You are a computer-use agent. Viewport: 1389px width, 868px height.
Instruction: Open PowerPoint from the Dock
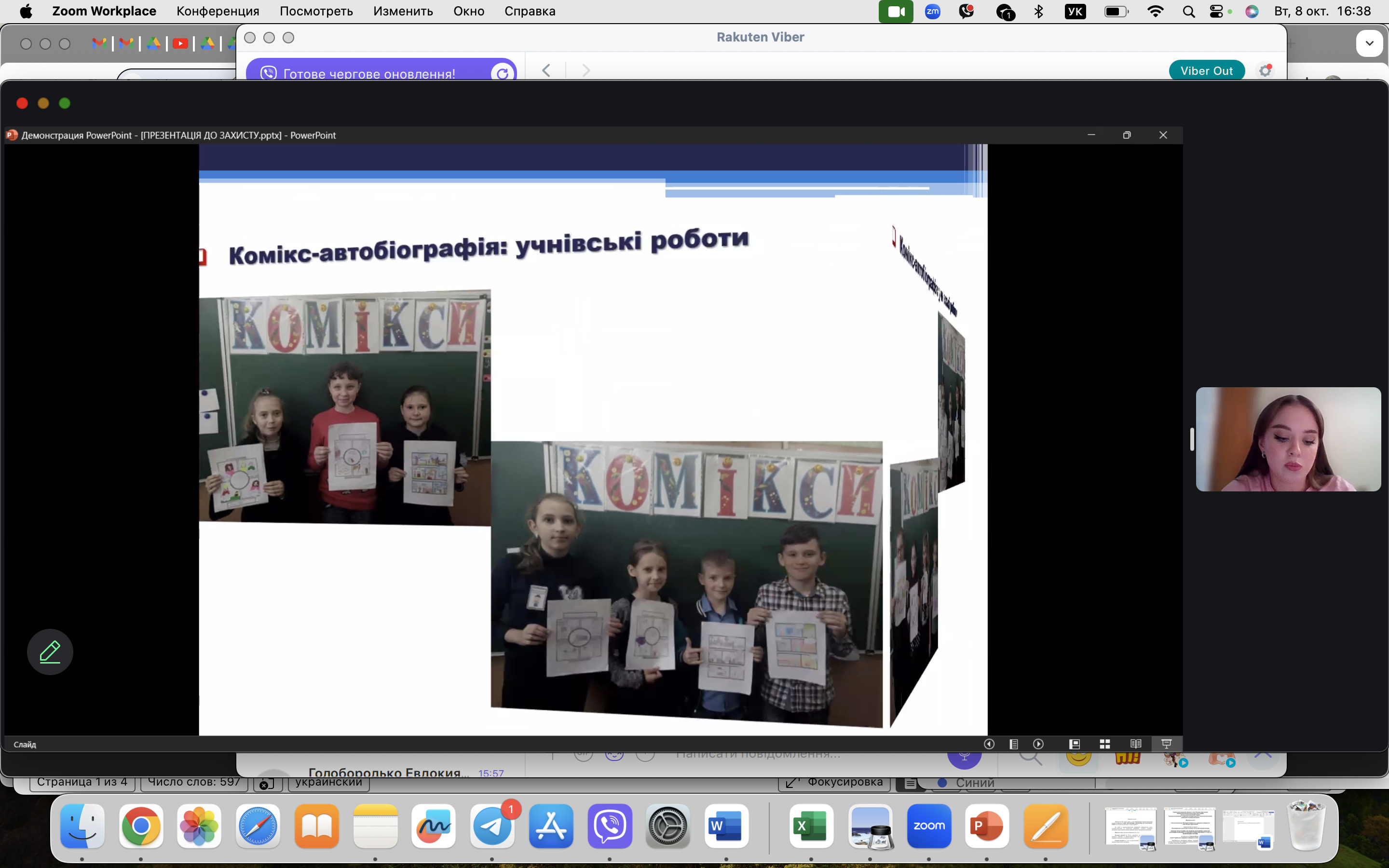[987, 826]
